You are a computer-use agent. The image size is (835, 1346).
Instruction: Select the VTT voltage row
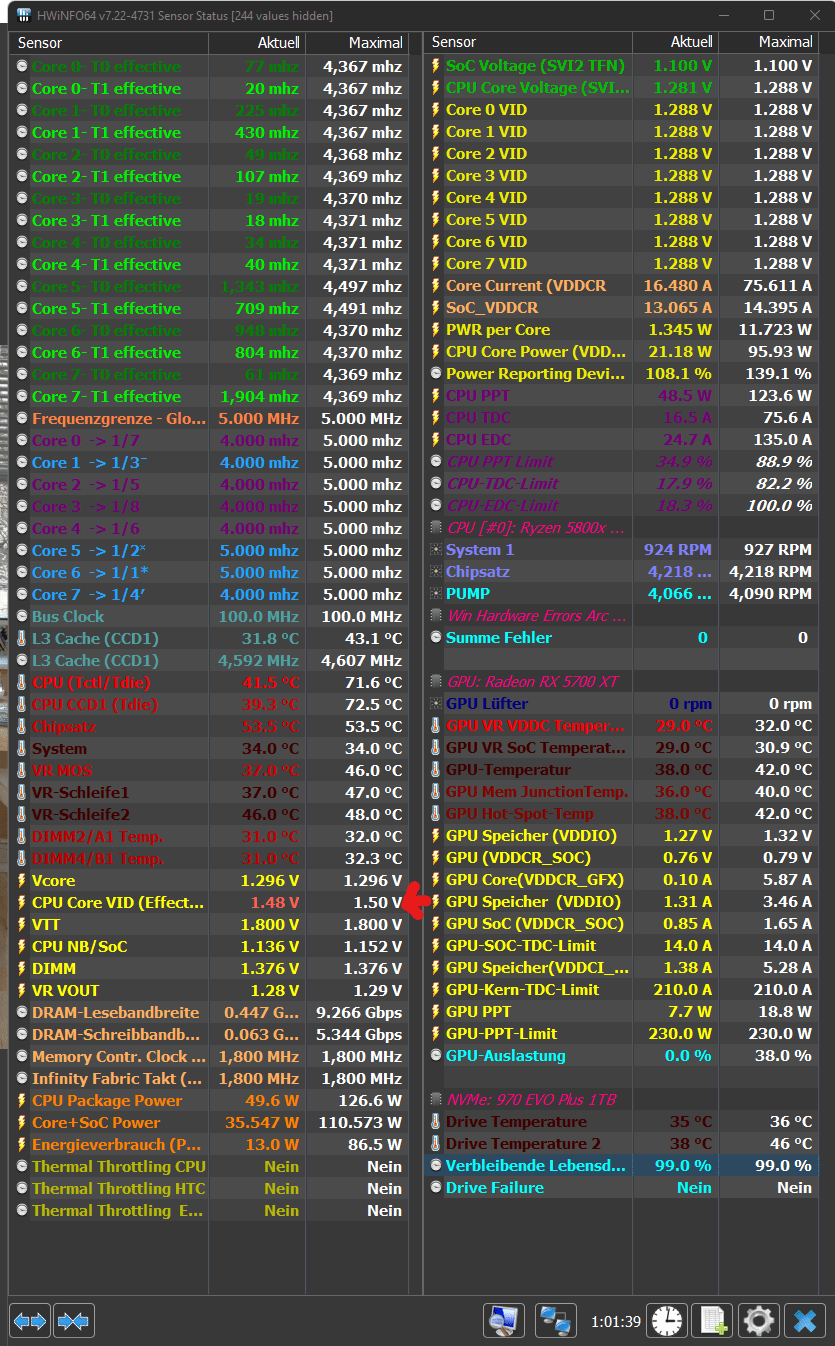210,925
